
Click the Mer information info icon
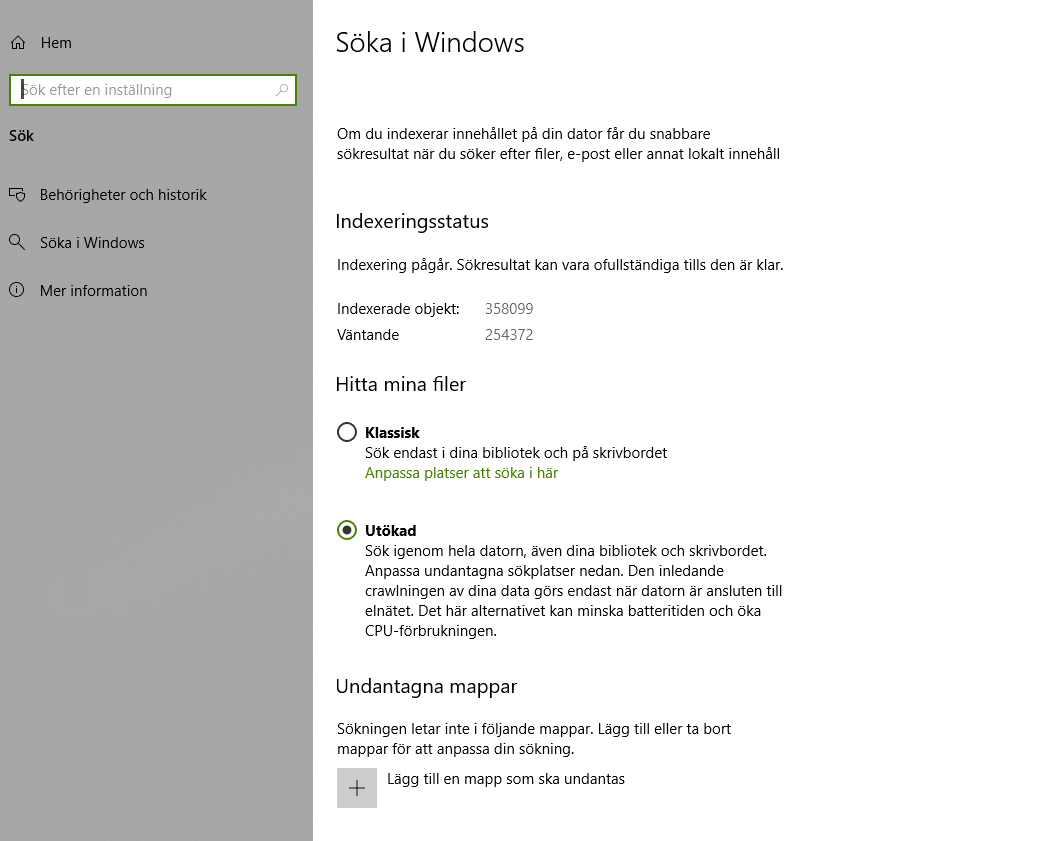click(x=18, y=290)
